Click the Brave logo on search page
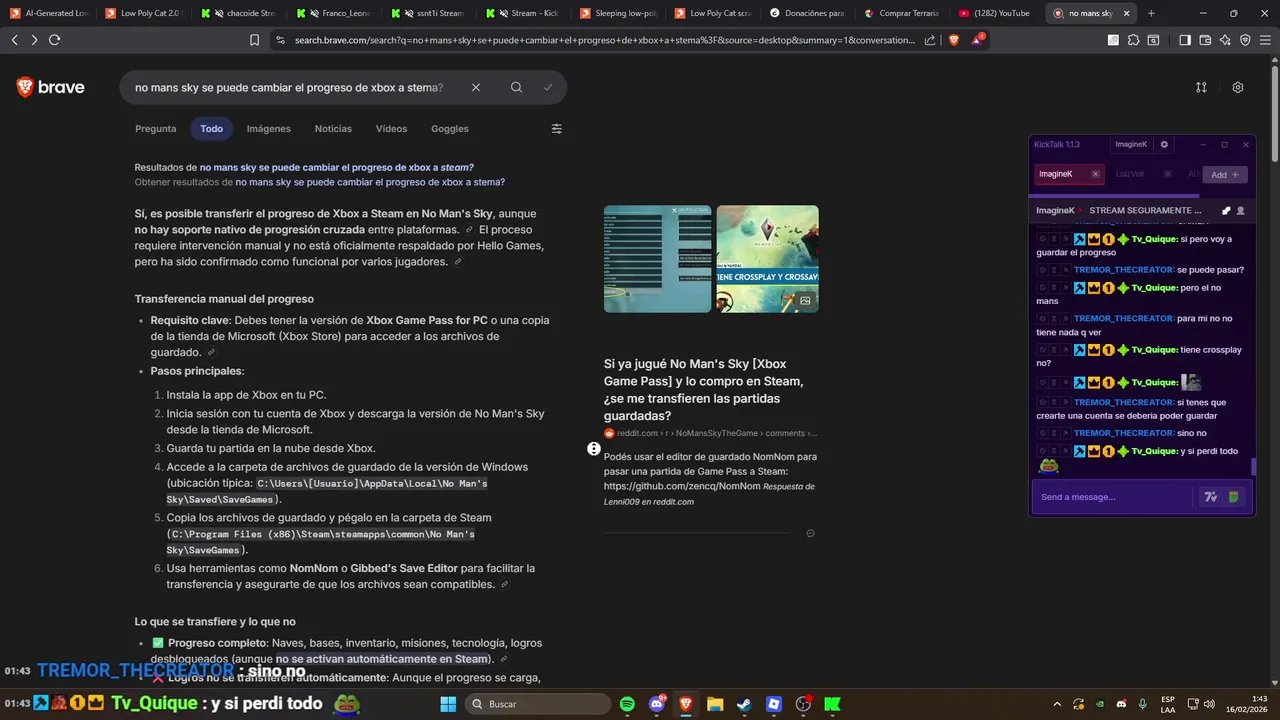Screen dimensions: 1280x720 pyautogui.click(x=51, y=87)
